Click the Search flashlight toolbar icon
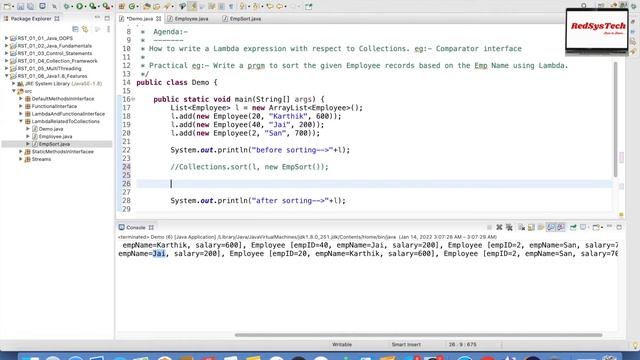This screenshot has height=360, width=640. (x=167, y=6)
